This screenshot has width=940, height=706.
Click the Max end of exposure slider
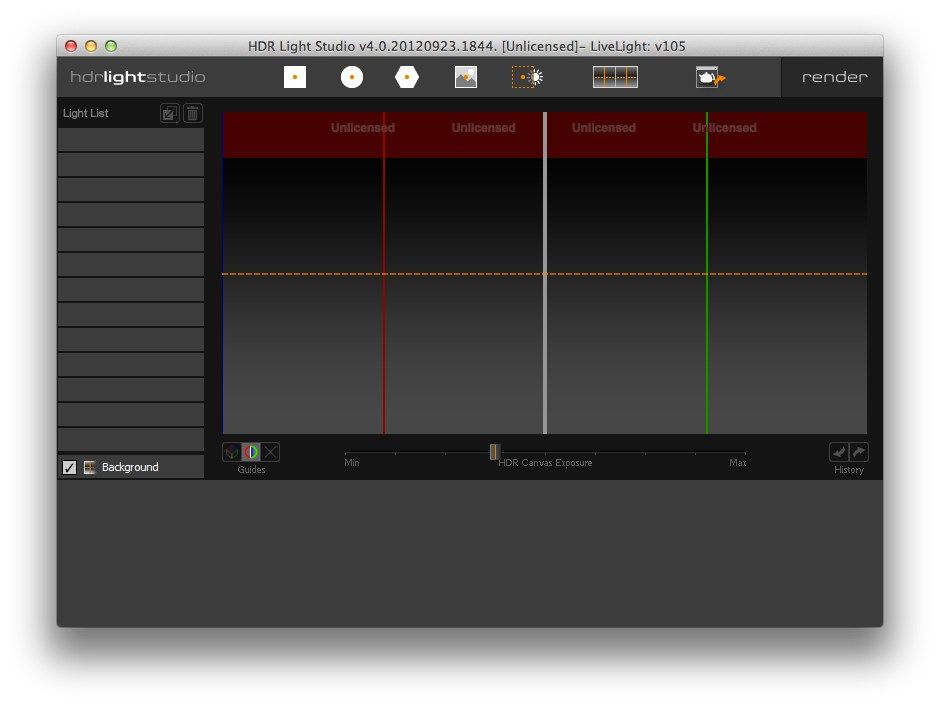coord(738,463)
